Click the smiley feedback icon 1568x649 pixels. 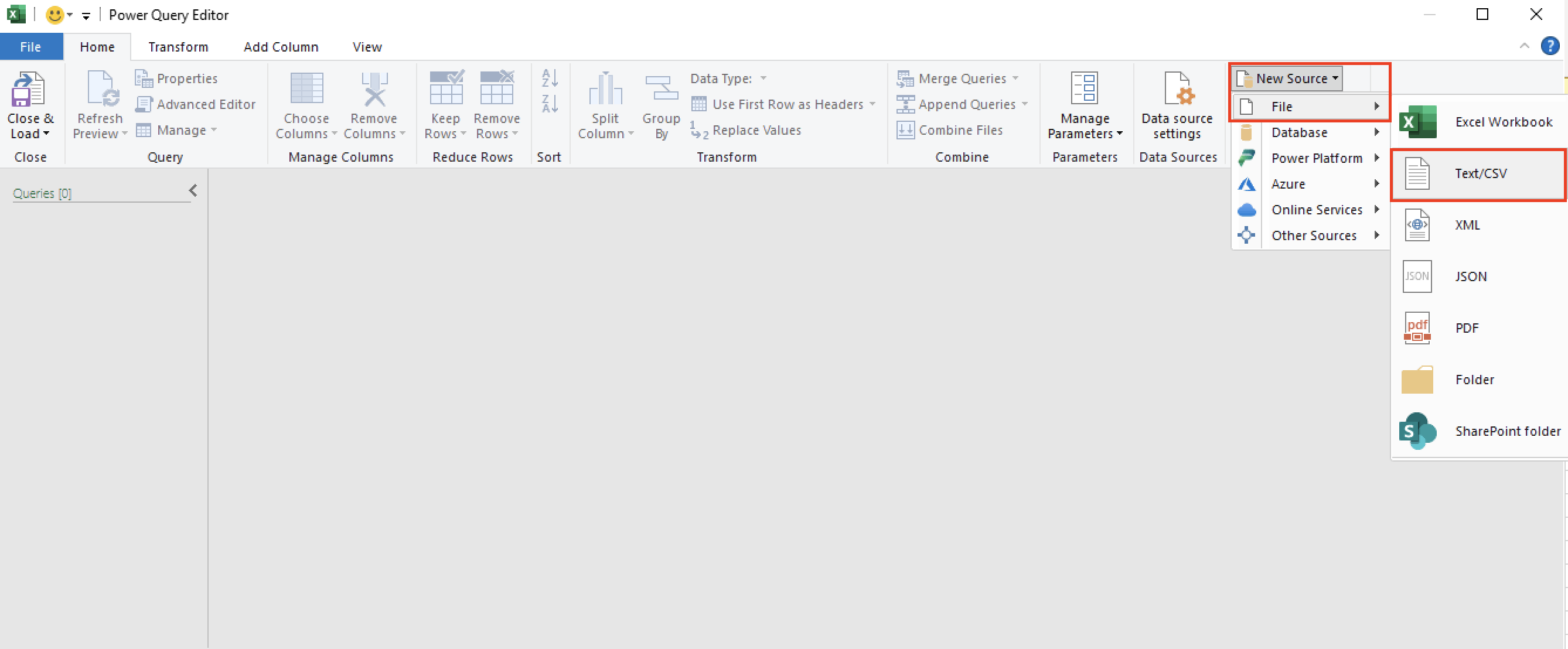[x=54, y=15]
